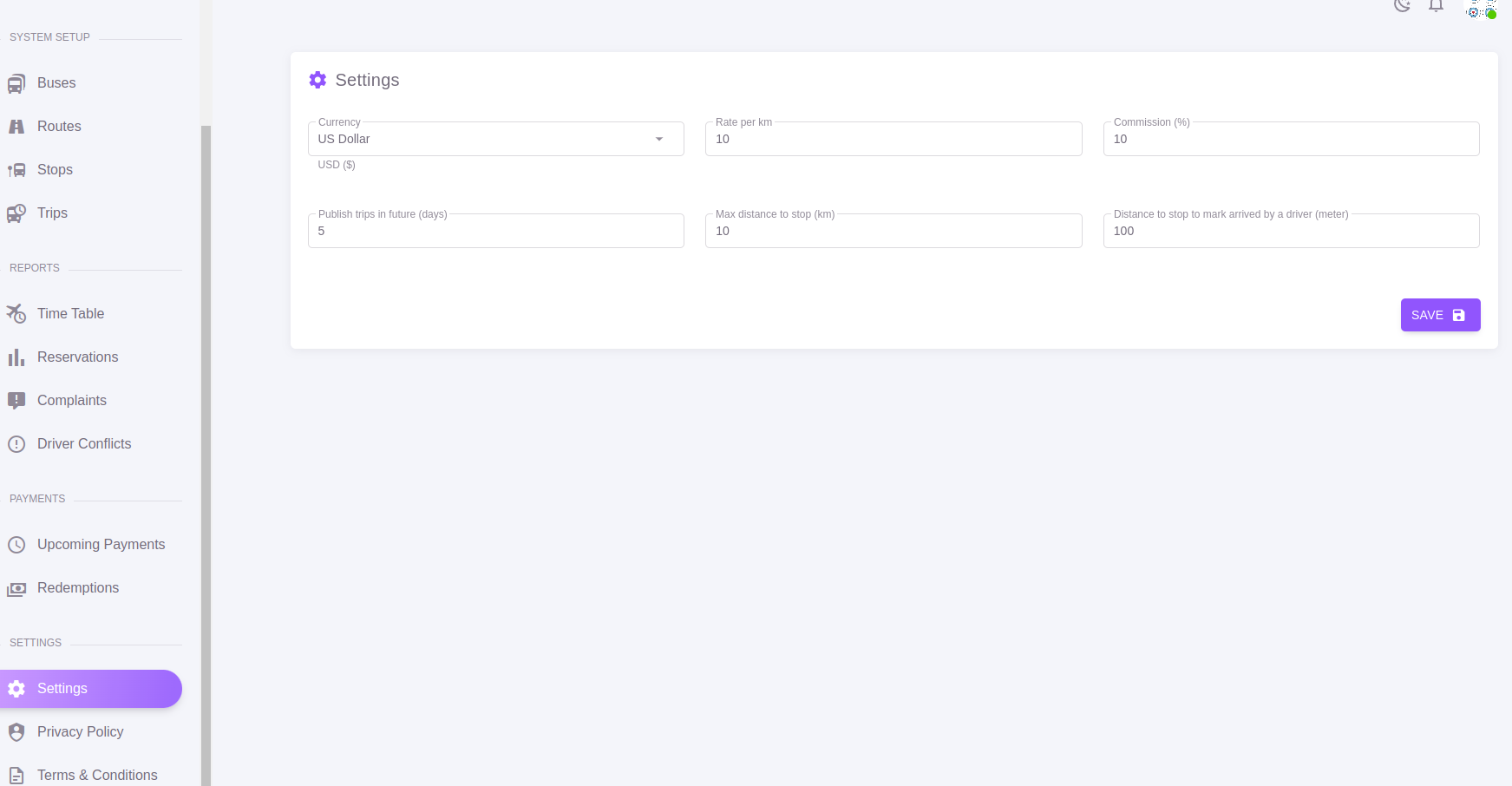Focus the Commission (%) input
1512x786 pixels.
1290,140
